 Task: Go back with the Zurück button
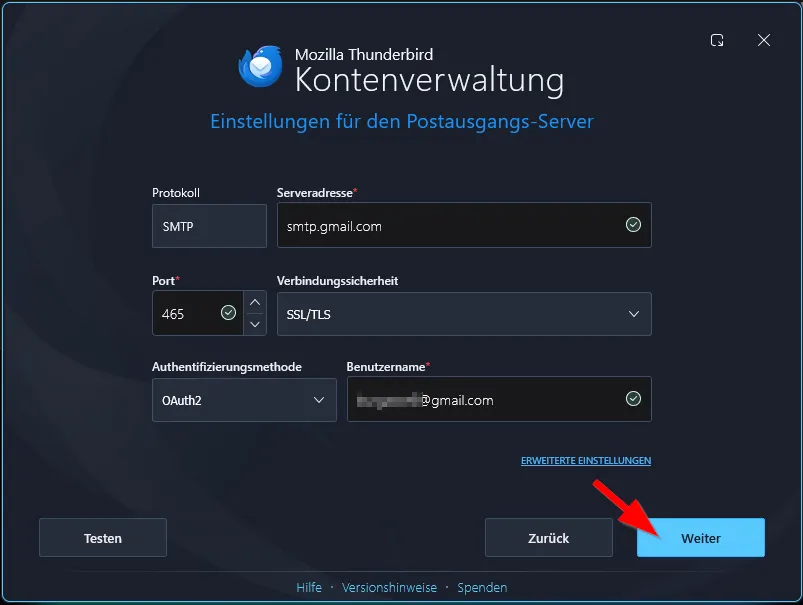tap(548, 538)
